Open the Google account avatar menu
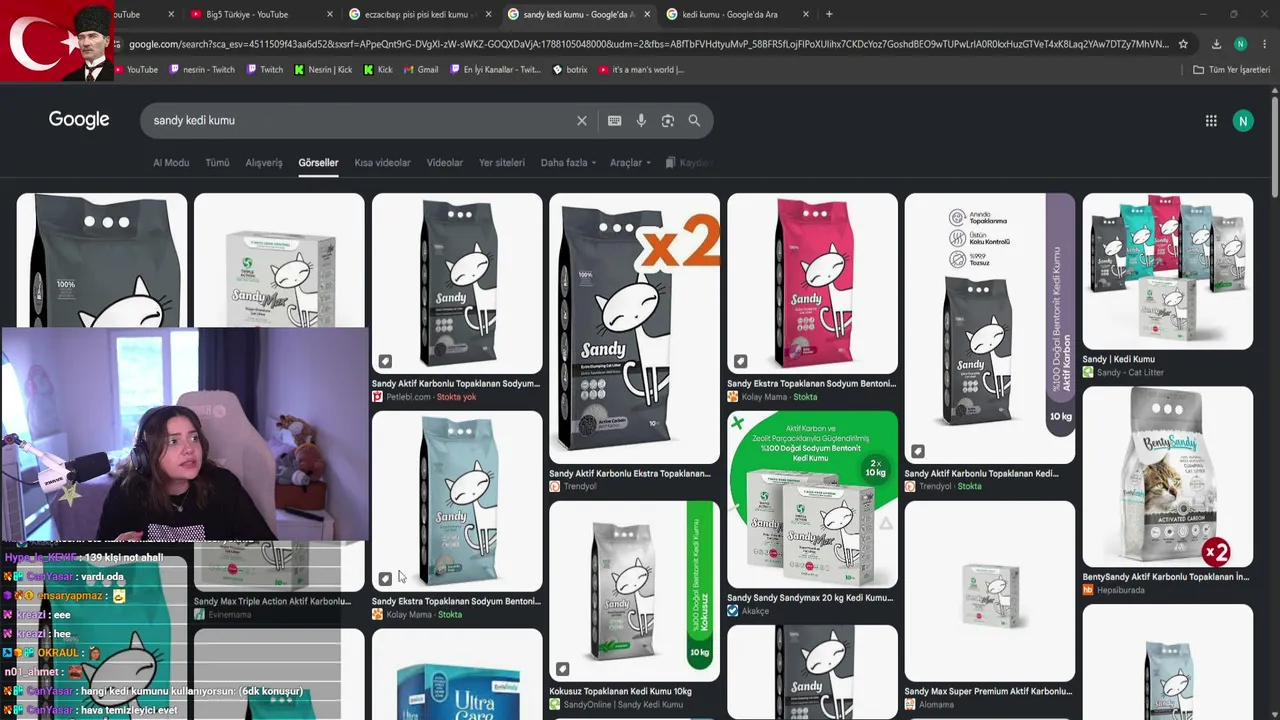 pos(1243,121)
